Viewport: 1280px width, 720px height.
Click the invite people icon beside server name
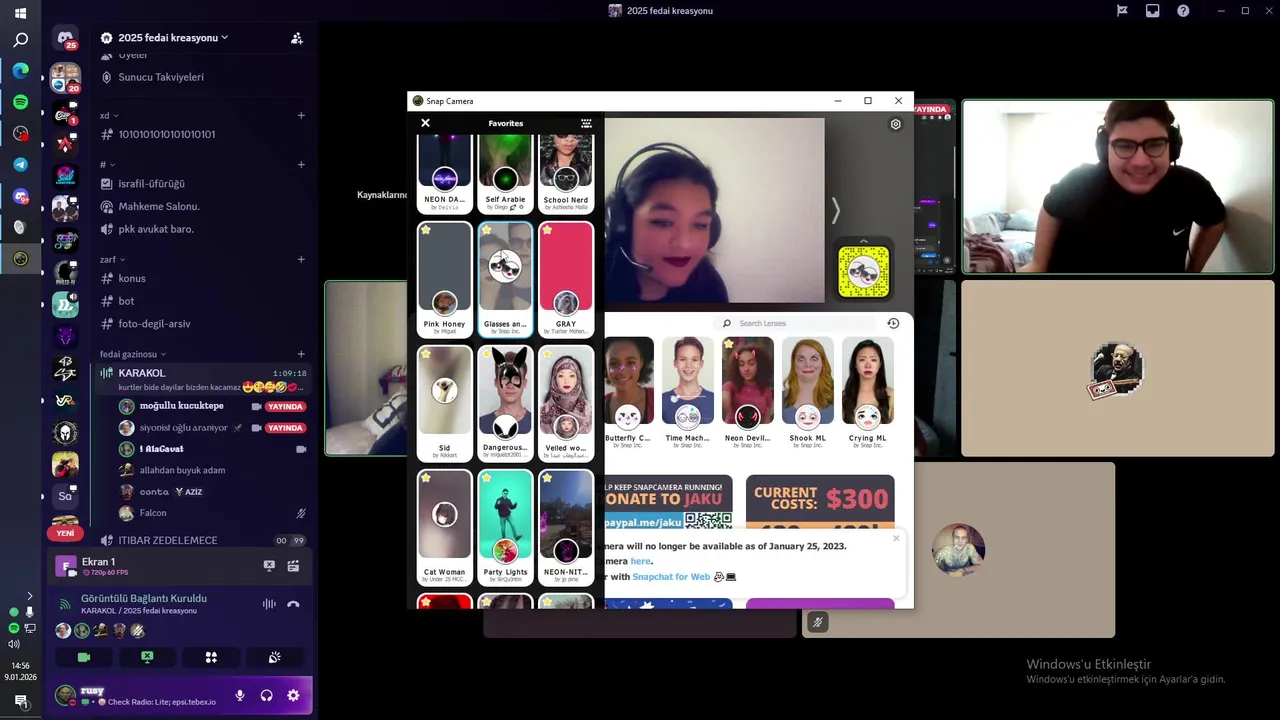point(297,38)
